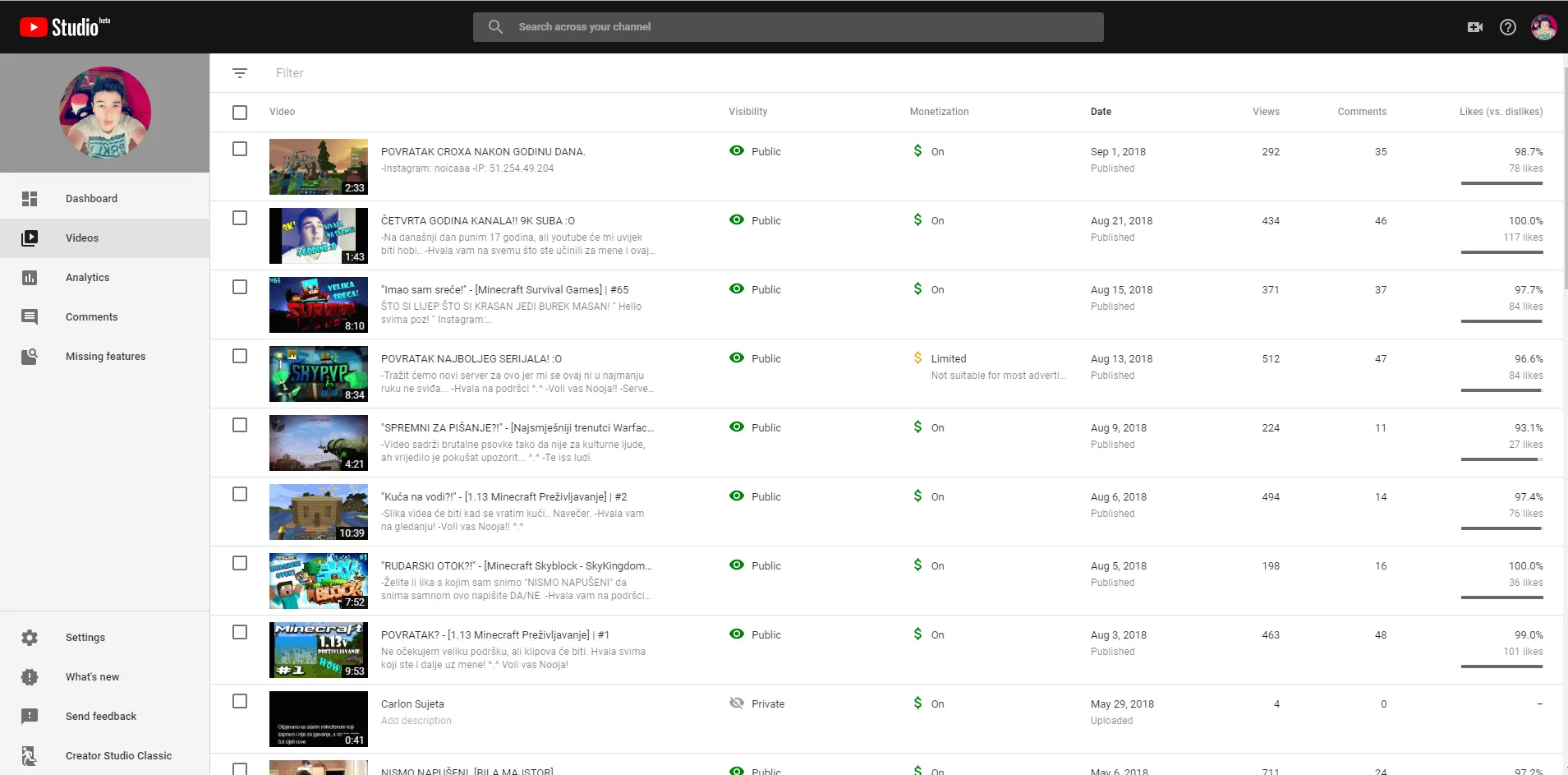Open the account avatar menu

pyautogui.click(x=1543, y=27)
